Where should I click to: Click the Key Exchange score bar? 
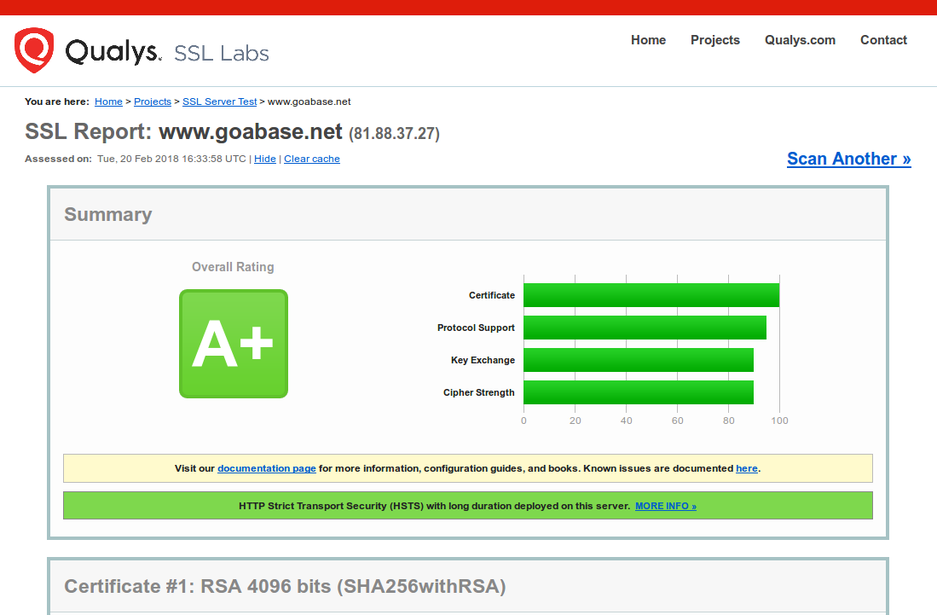[x=639, y=360]
